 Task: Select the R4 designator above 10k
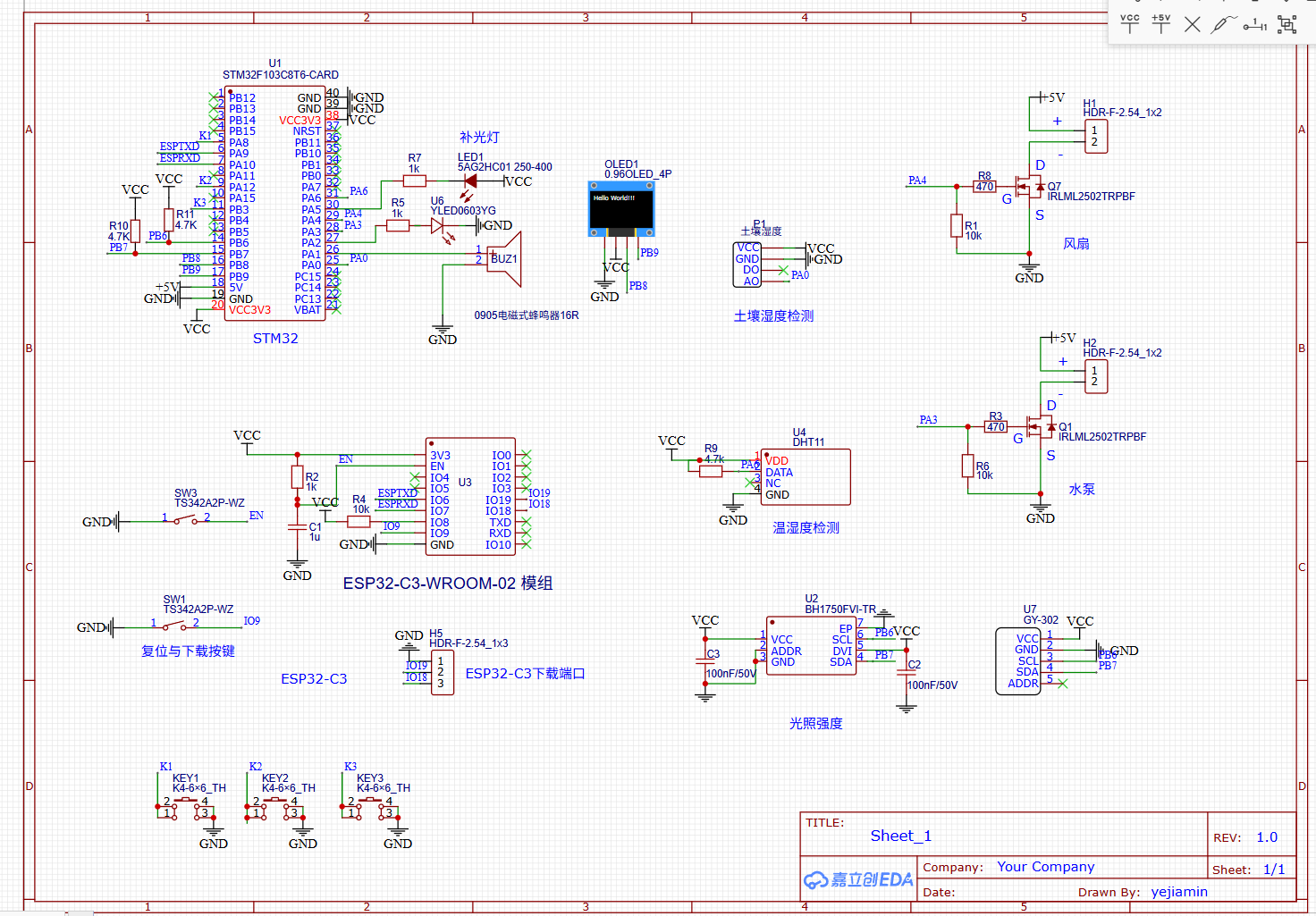click(359, 500)
